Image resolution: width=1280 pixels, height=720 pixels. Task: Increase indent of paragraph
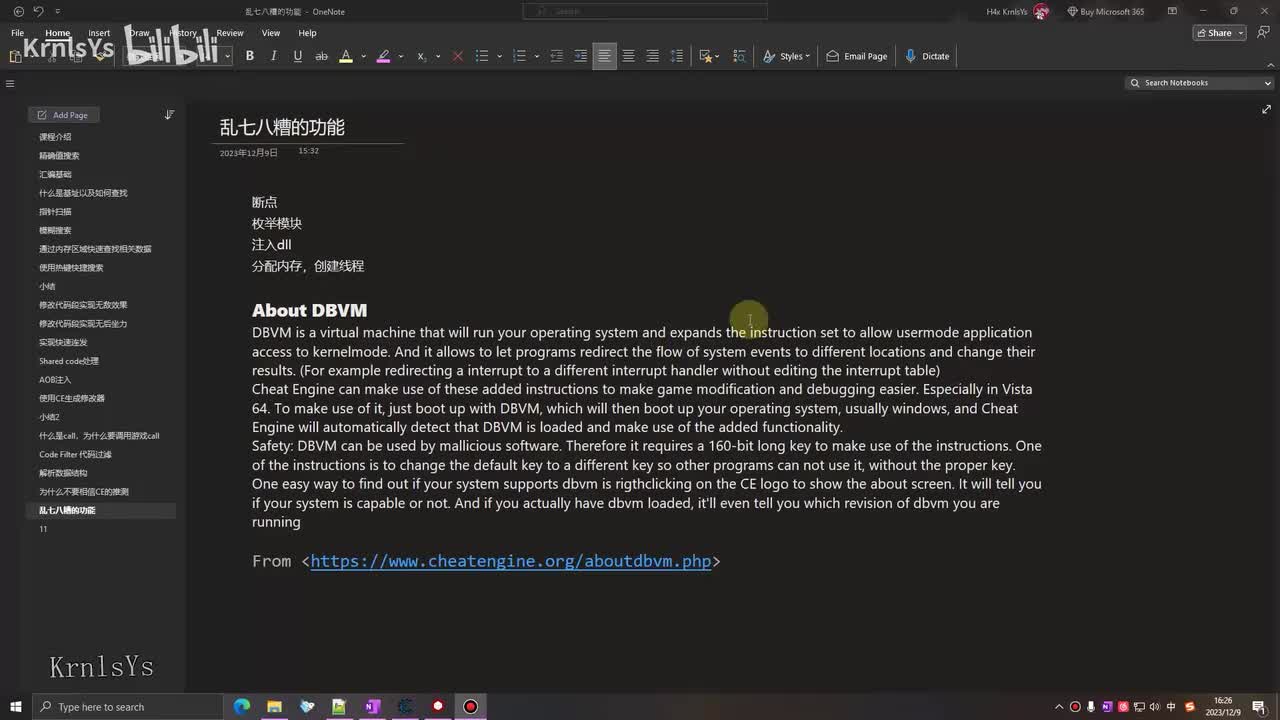[581, 56]
